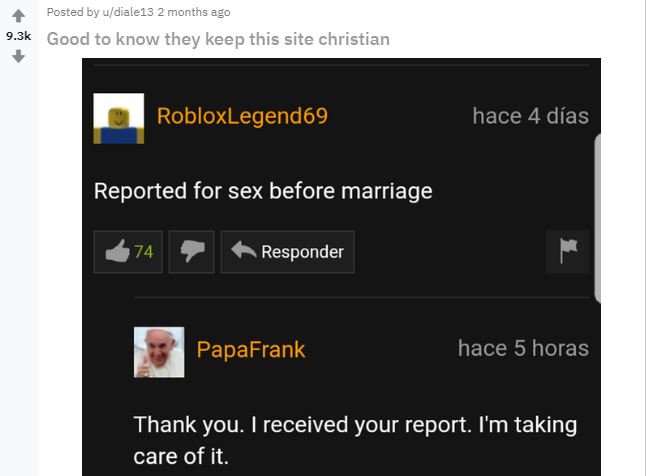Open PapaFrank's profile picture

pos(159,352)
